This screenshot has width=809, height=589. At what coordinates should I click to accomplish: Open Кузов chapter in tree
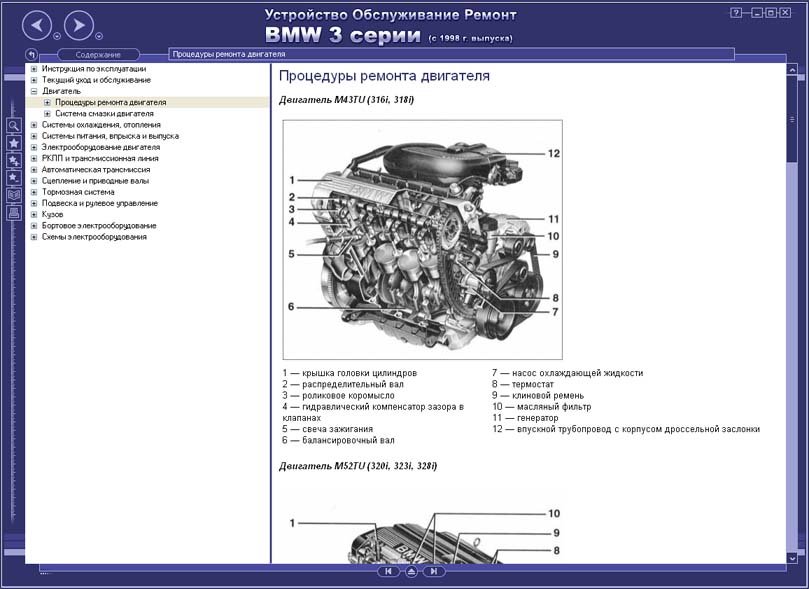pyautogui.click(x=53, y=215)
